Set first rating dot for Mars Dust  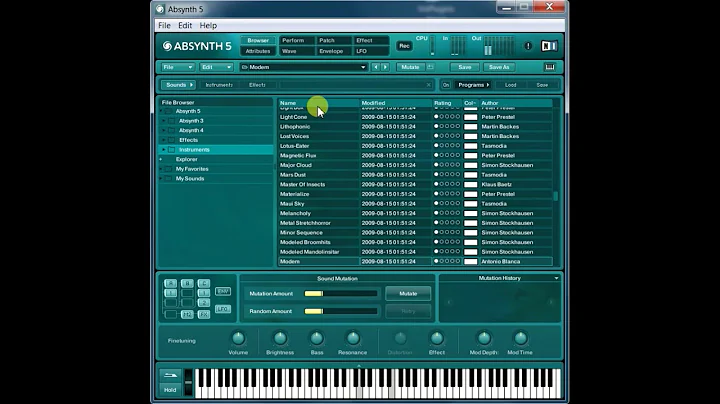(436, 174)
